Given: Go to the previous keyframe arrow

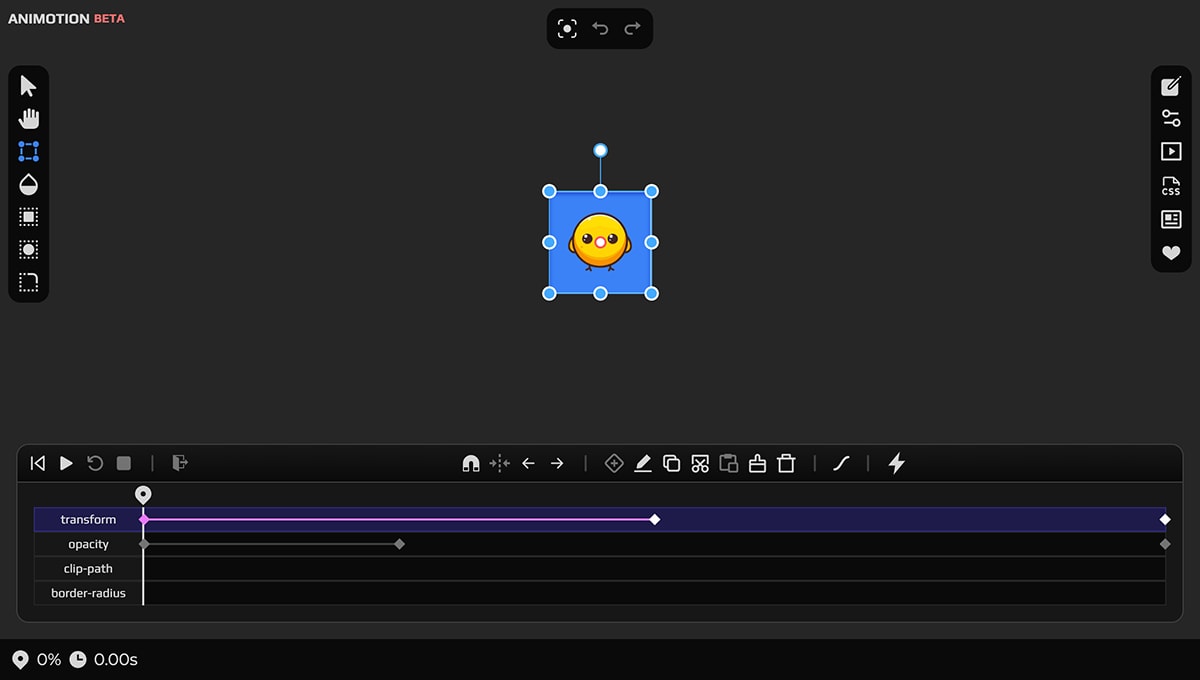Looking at the screenshot, I should point(529,463).
